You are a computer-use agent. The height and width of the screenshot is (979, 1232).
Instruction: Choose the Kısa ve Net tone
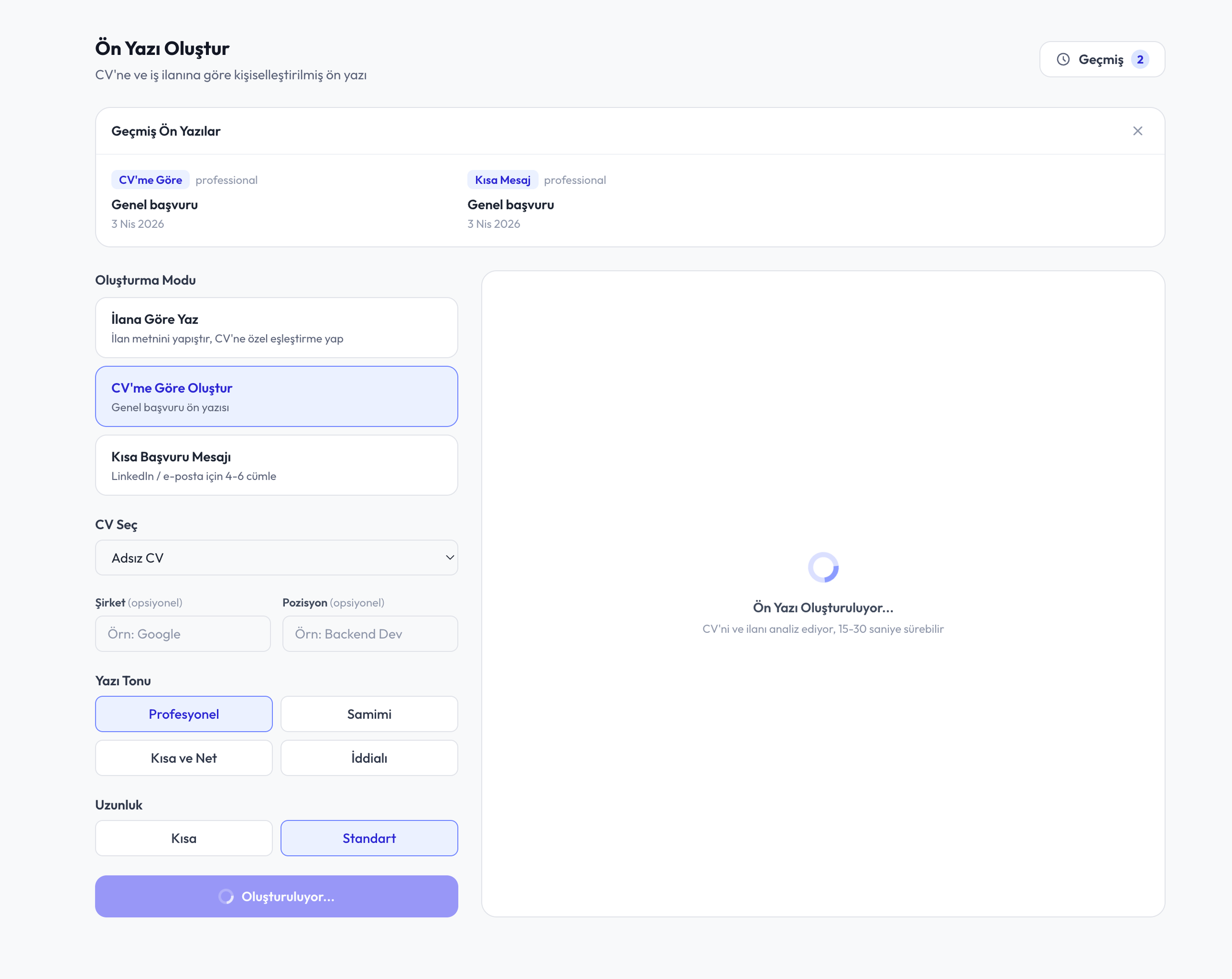[184, 758]
